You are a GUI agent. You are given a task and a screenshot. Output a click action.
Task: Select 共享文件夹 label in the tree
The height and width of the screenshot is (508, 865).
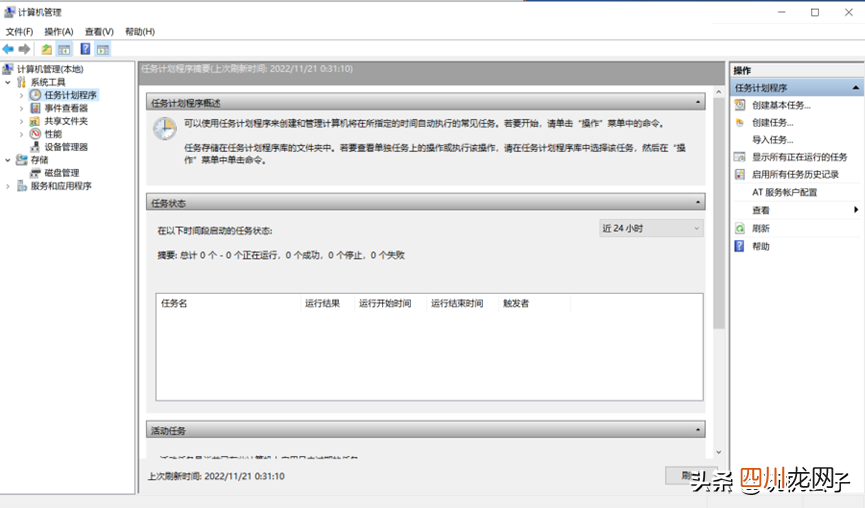(66, 121)
